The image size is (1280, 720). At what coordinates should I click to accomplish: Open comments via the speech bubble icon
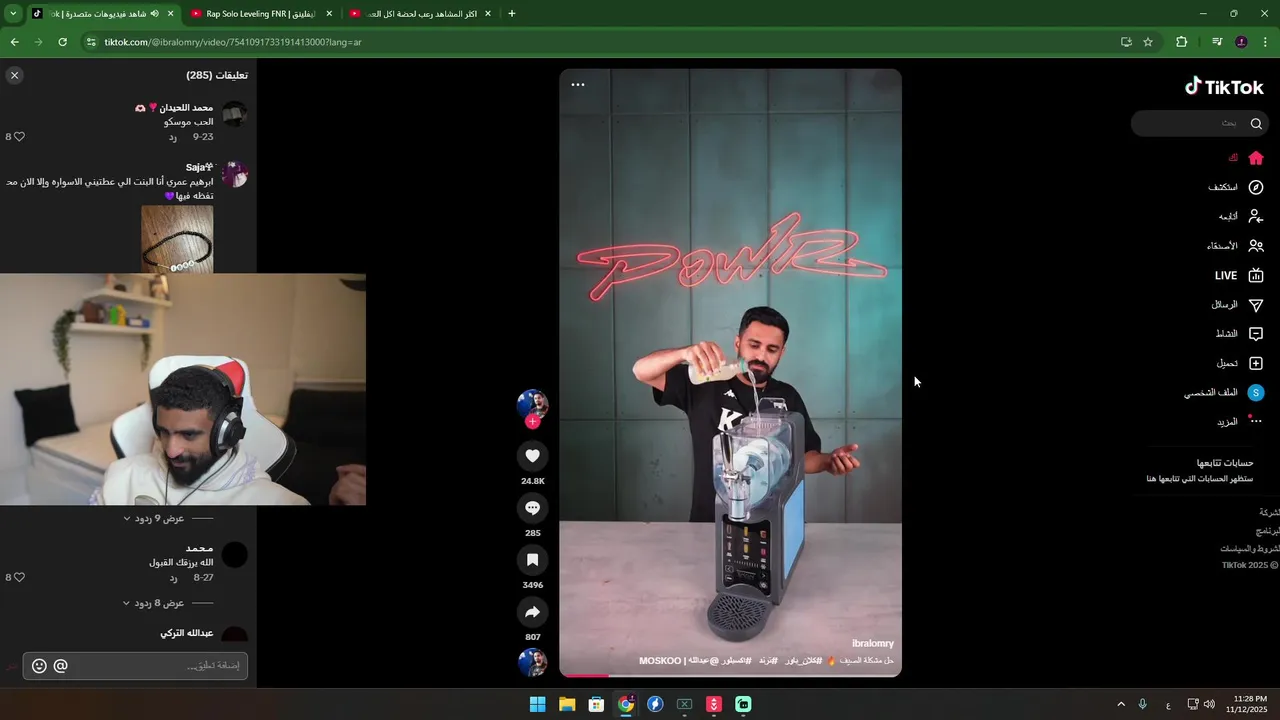[532, 508]
